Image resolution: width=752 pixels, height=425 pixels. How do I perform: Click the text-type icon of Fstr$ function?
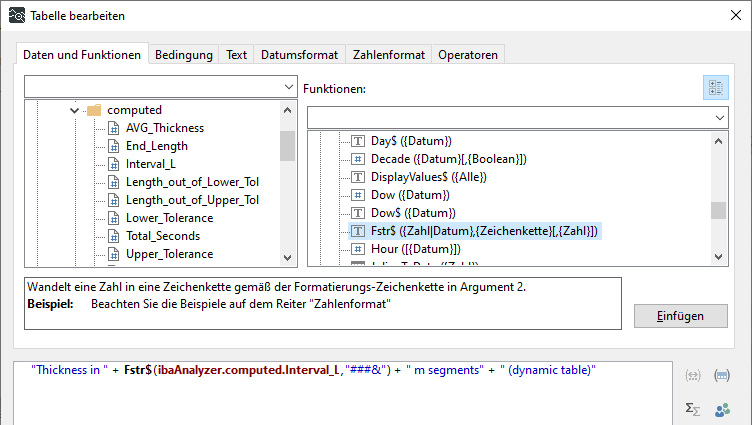[x=358, y=231]
